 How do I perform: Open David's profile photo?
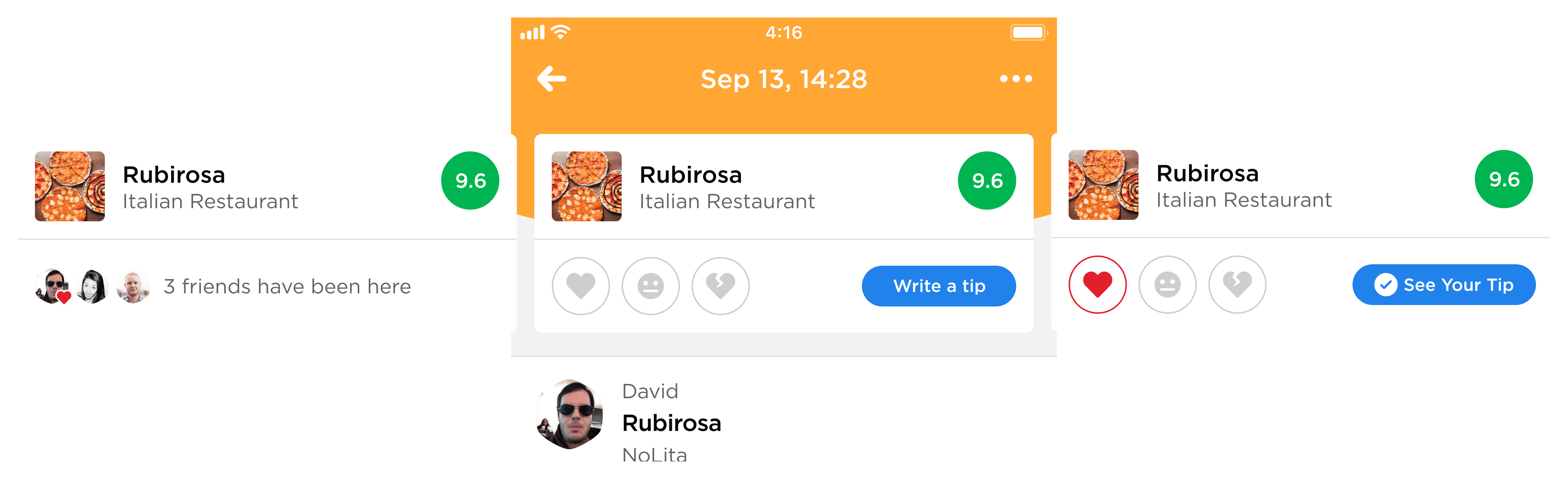pos(570,415)
